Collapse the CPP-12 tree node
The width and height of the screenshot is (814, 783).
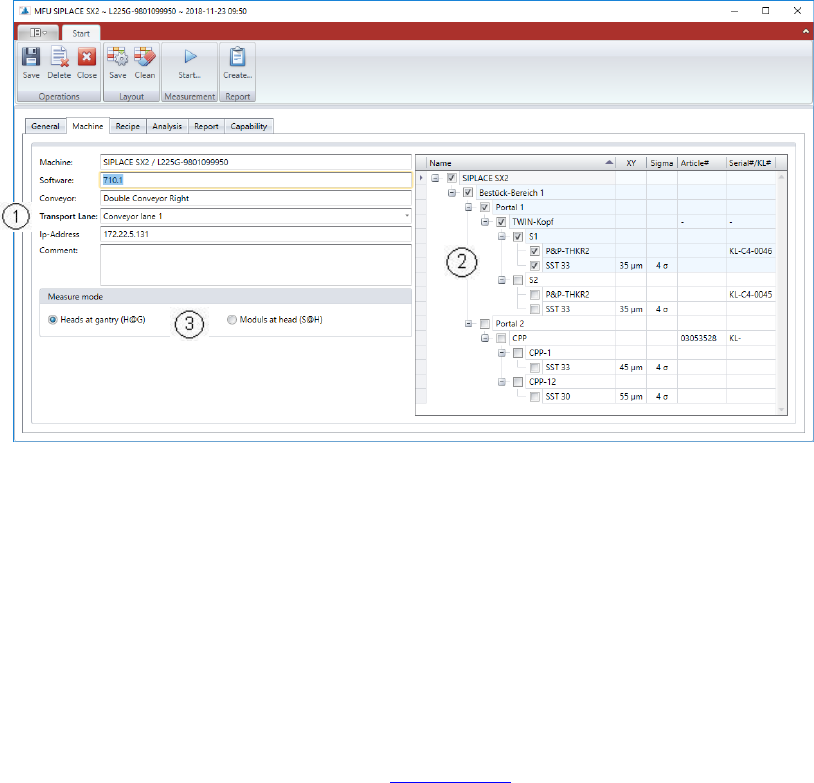[502, 382]
